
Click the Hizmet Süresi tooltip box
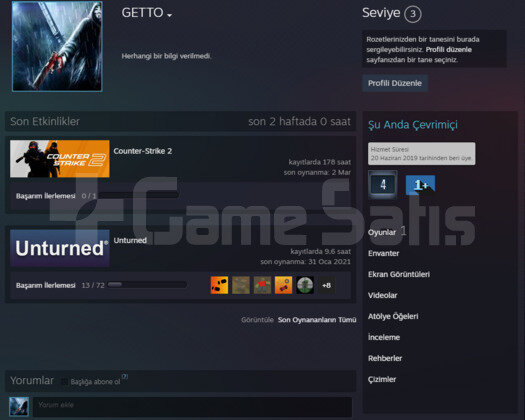click(422, 154)
